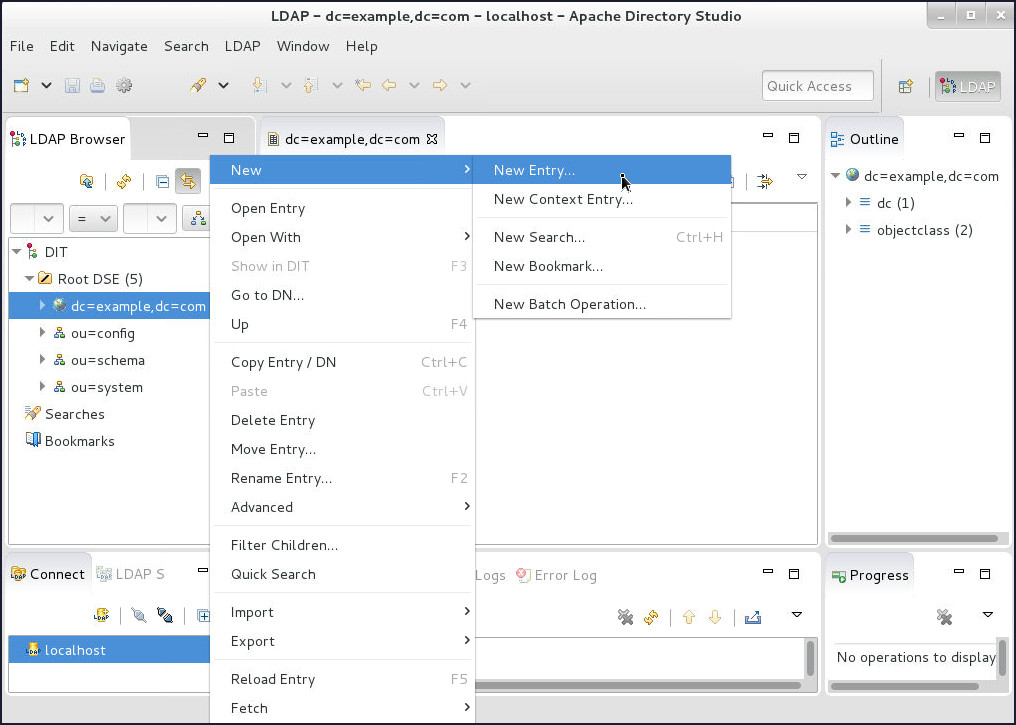This screenshot has height=725, width=1016.
Task: Click Close Connection icon in Connections view
Action: tap(165, 616)
